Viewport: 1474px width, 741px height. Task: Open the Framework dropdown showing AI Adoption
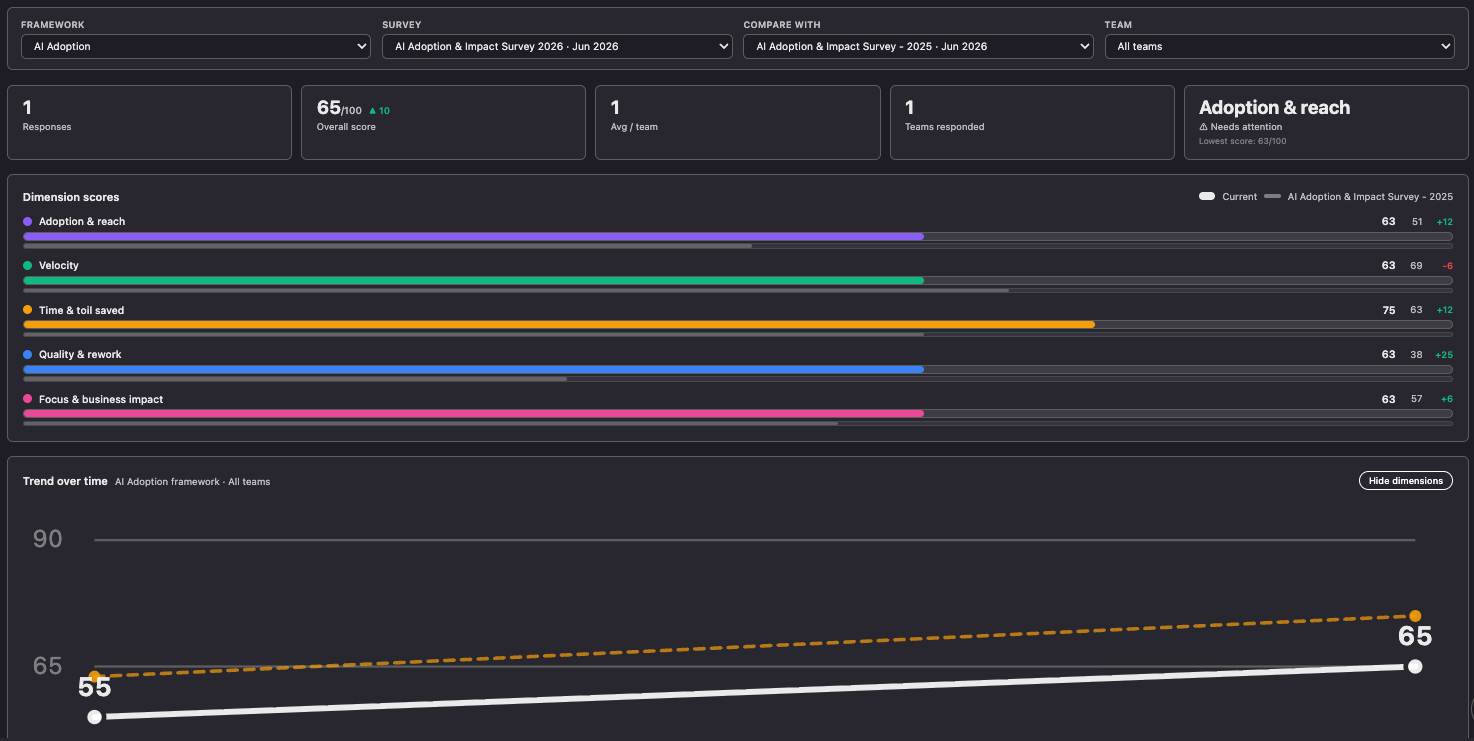tap(196, 46)
